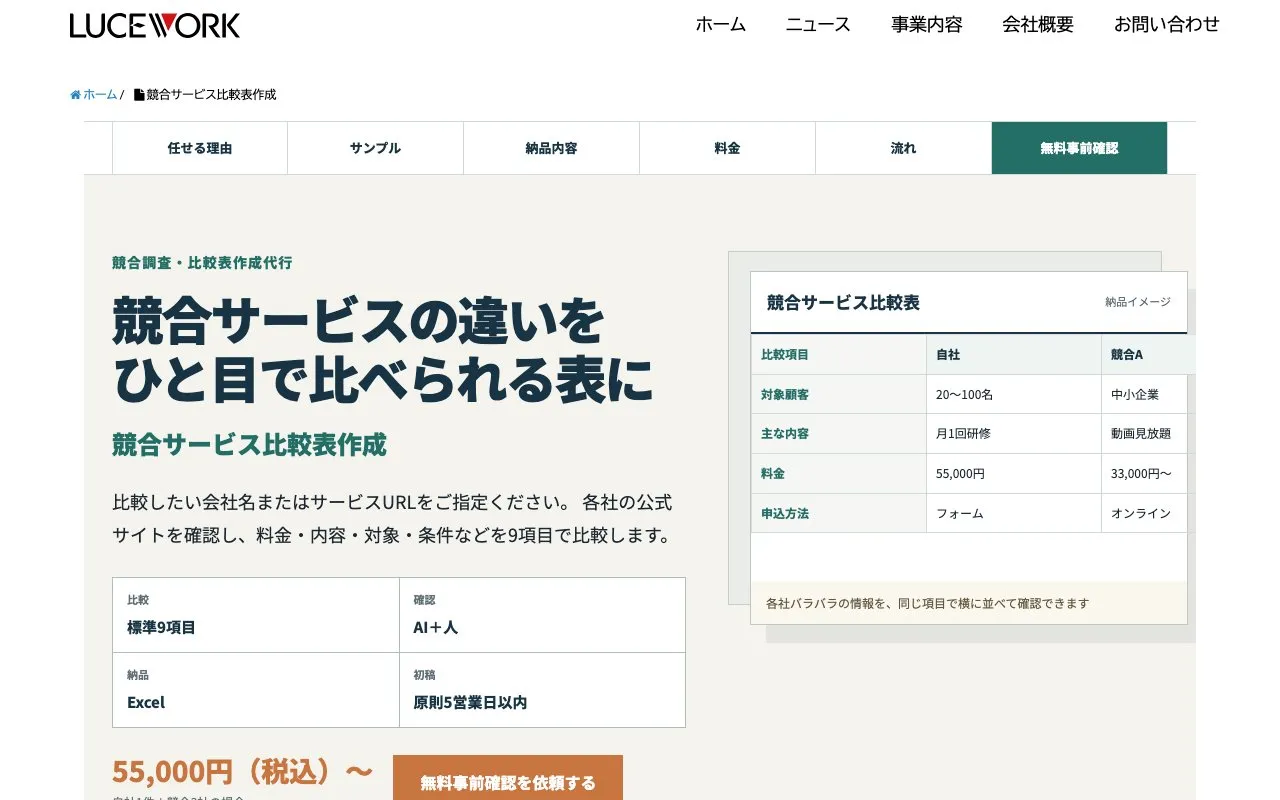
Task: Click the LUCEWORK logo
Action: click(155, 25)
